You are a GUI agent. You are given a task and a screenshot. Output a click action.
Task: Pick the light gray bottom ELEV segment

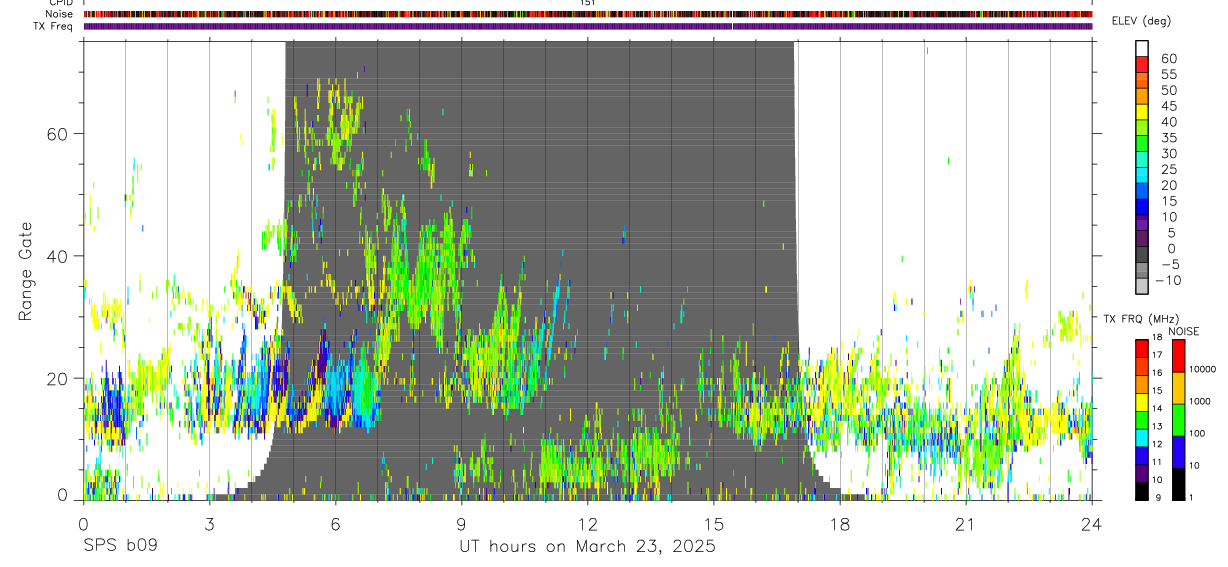1142,284
